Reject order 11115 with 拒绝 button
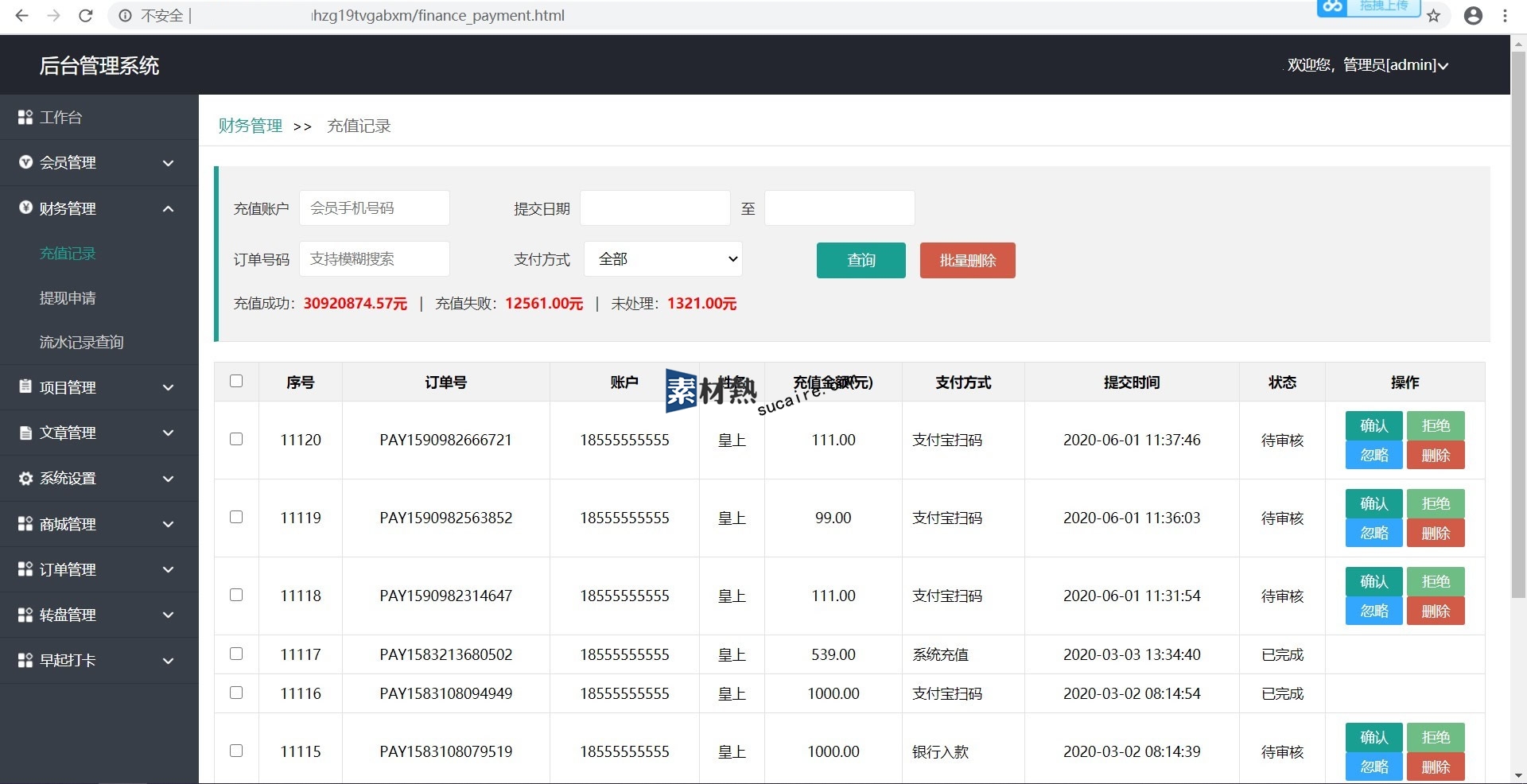The height and width of the screenshot is (784, 1527). pos(1436,737)
